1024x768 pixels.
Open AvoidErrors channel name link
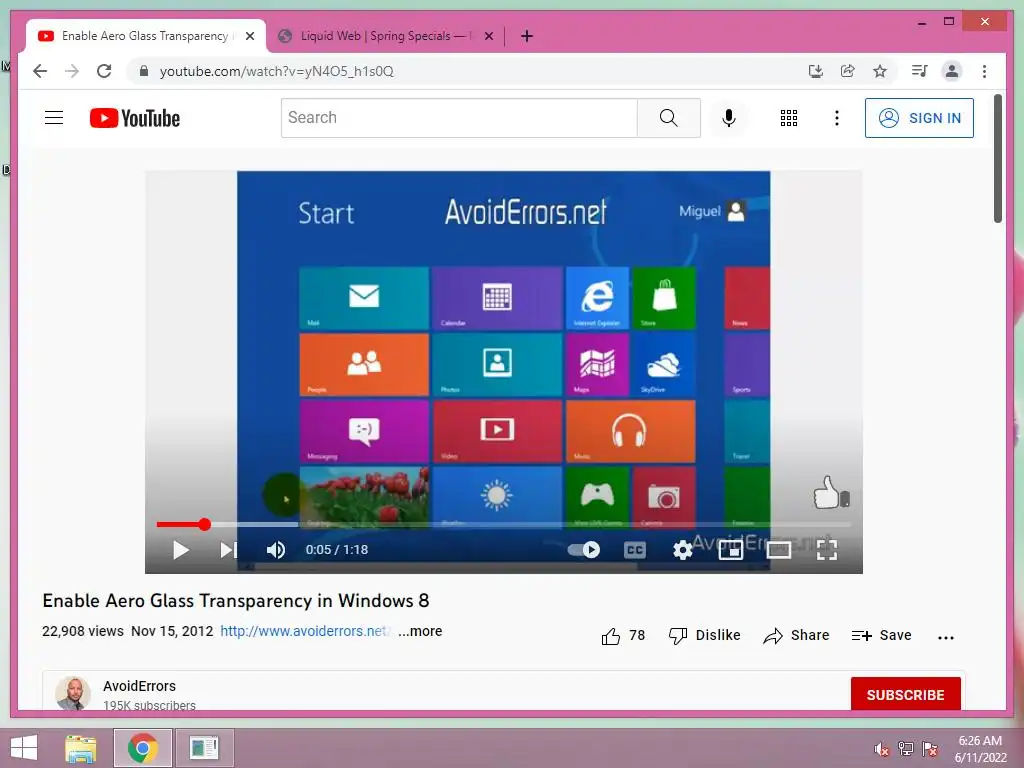pos(139,686)
